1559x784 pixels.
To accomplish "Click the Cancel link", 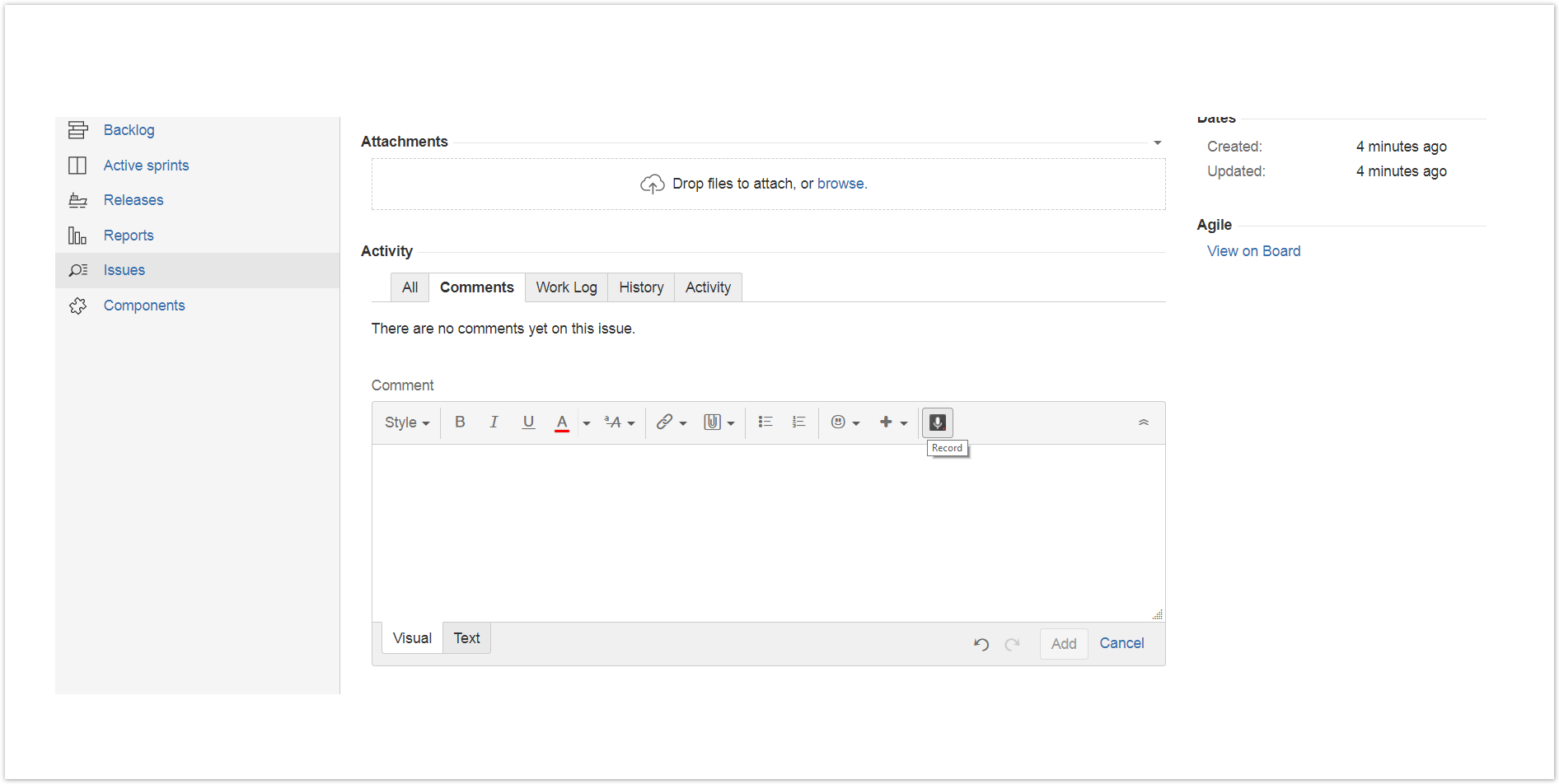I will 1121,643.
